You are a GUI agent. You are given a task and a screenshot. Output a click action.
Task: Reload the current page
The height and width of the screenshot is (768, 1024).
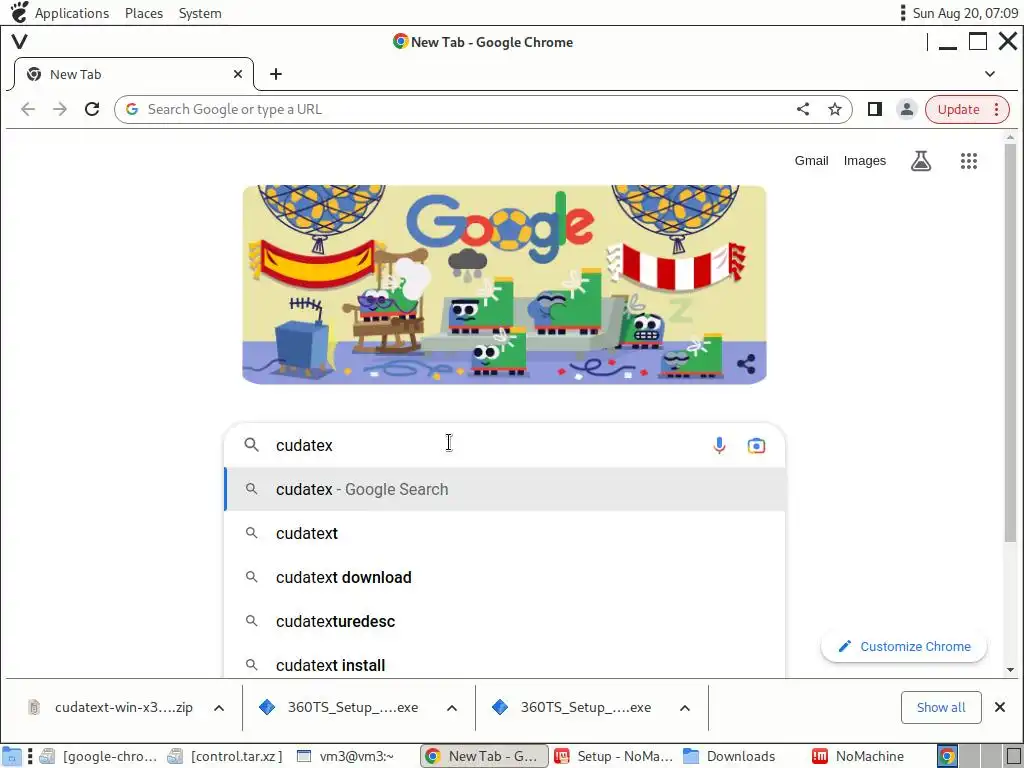tap(92, 109)
